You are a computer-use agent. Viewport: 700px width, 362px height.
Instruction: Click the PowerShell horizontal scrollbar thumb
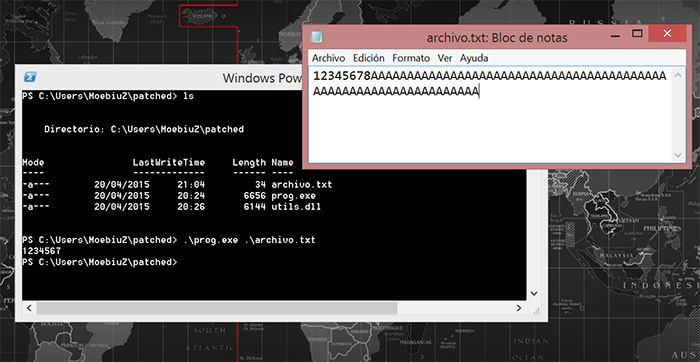(217, 308)
